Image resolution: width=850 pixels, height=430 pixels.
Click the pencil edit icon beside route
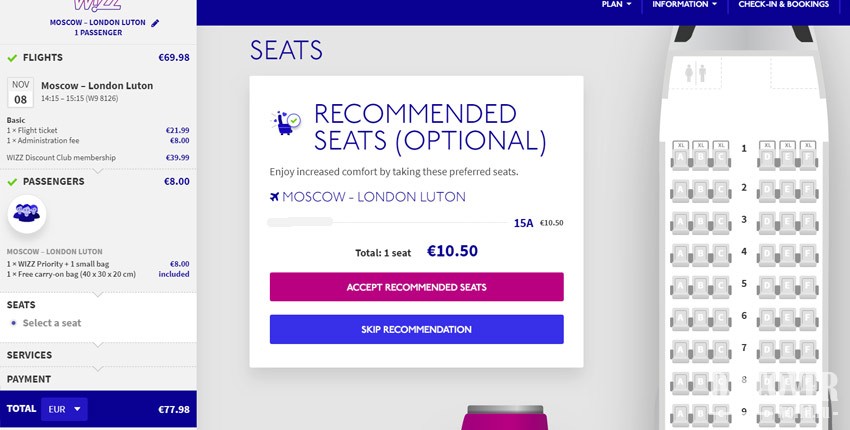pos(155,21)
